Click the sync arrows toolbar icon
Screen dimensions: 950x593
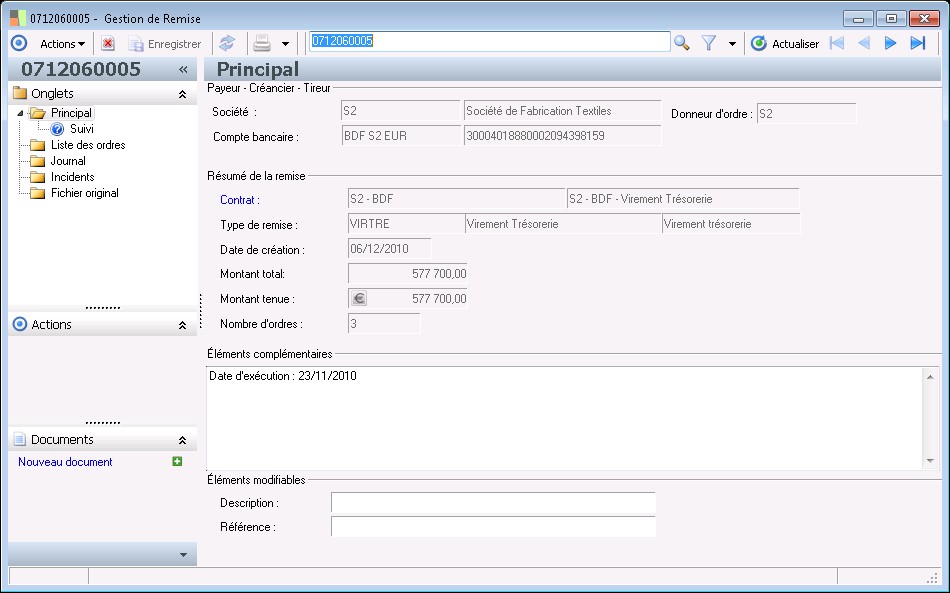[x=227, y=44]
